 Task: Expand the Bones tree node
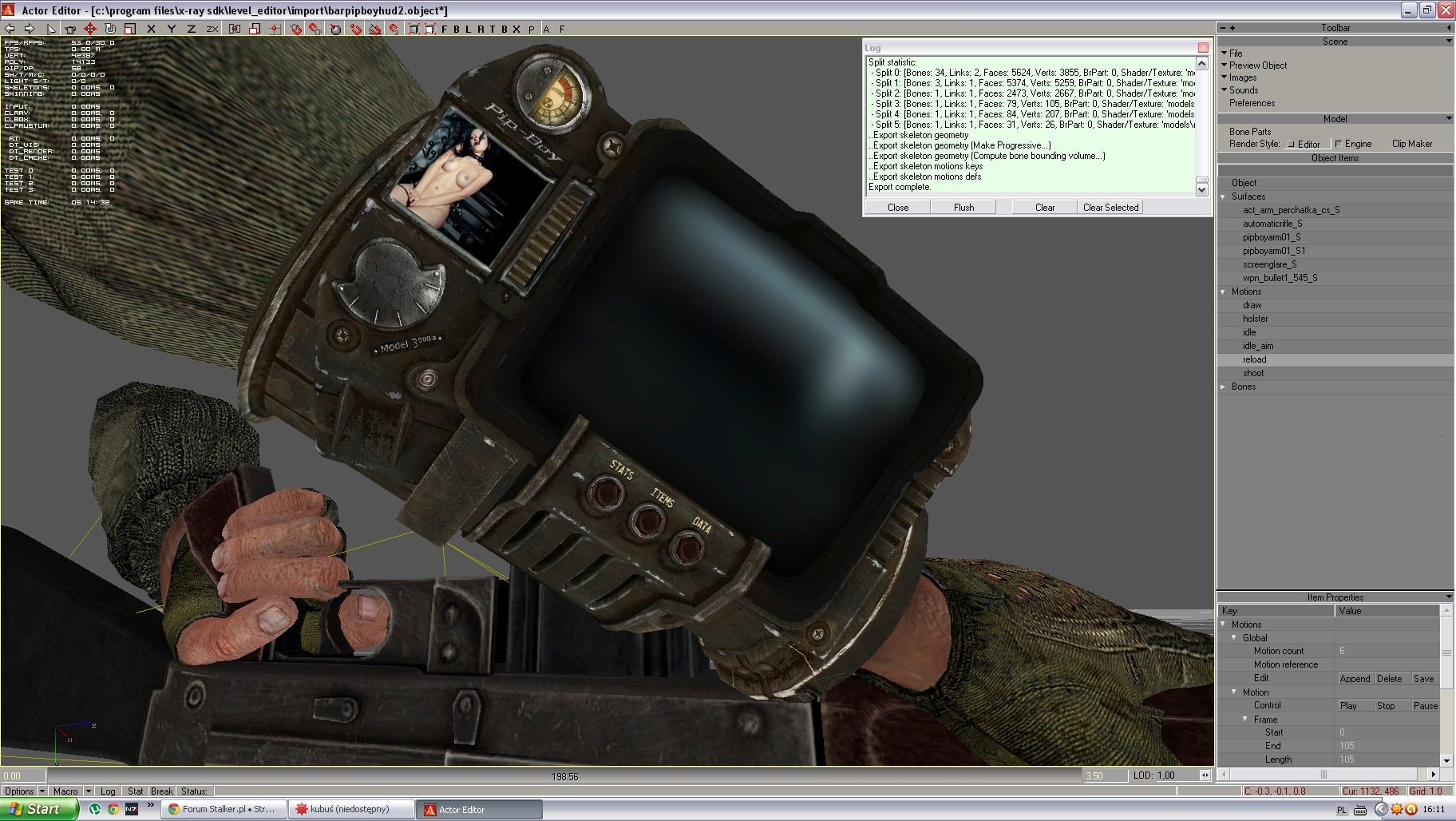tap(1224, 387)
